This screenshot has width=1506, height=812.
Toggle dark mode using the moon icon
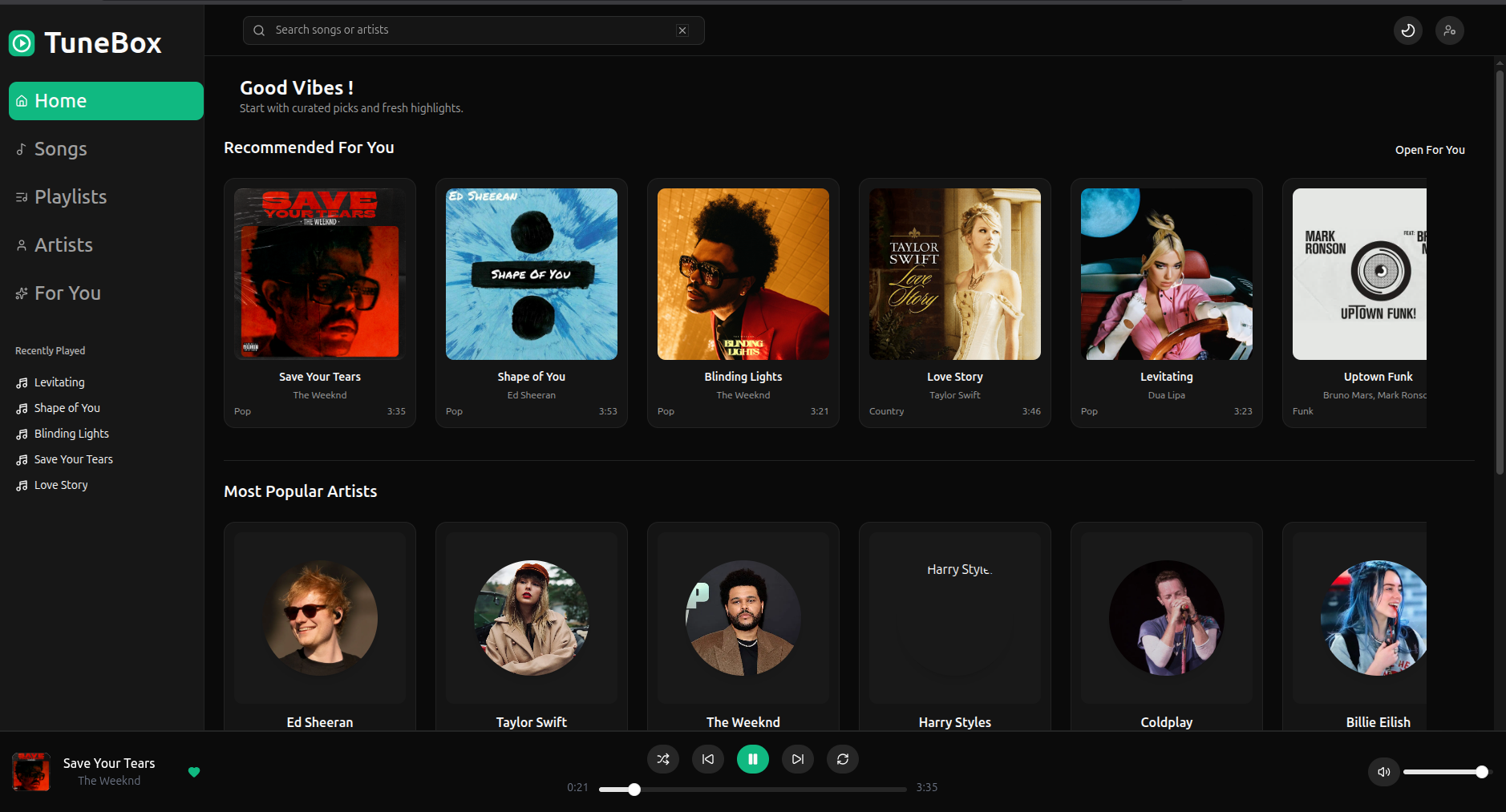pyautogui.click(x=1407, y=30)
